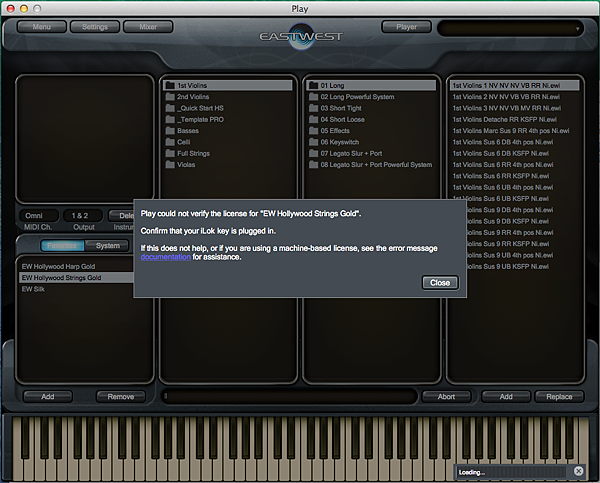Click the instrument path field
The image size is (600, 483).
(x=289, y=397)
